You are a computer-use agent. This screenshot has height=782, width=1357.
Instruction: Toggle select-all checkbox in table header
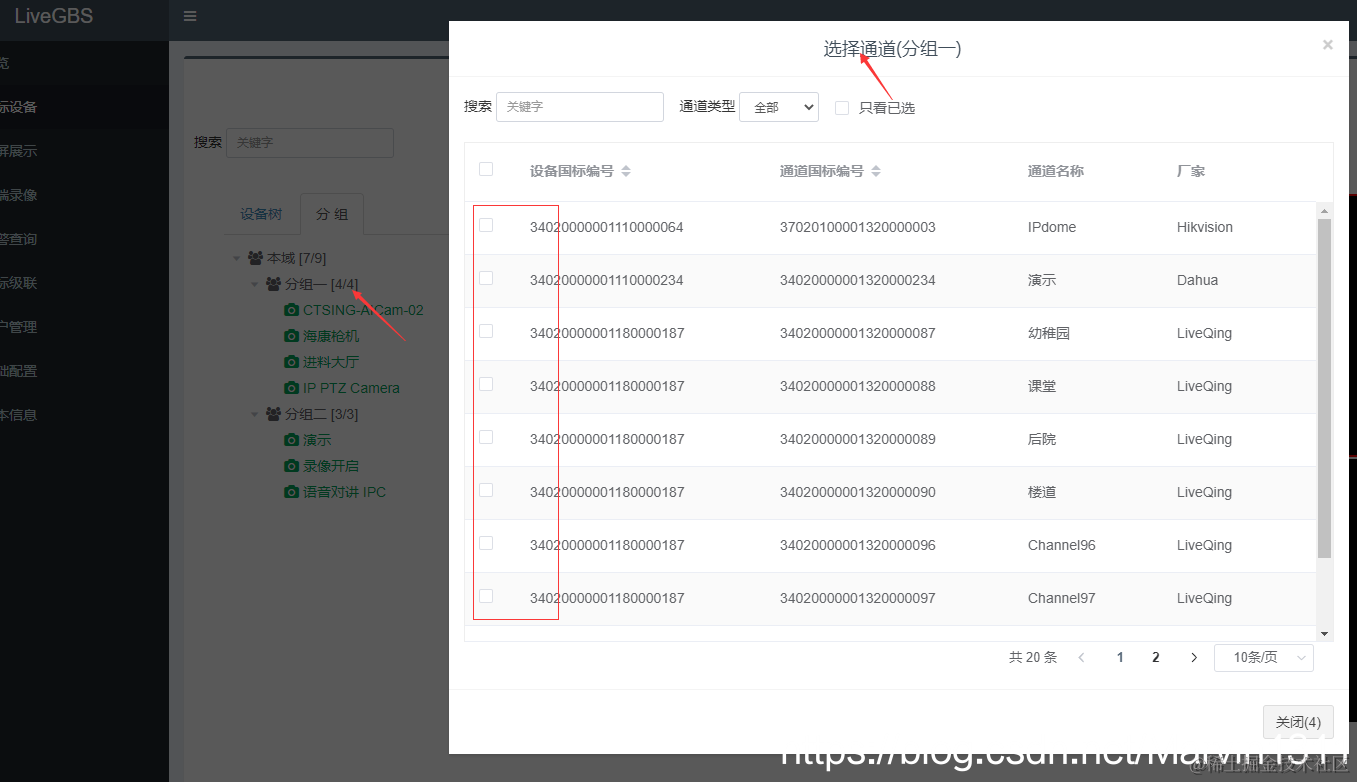pyautogui.click(x=486, y=169)
